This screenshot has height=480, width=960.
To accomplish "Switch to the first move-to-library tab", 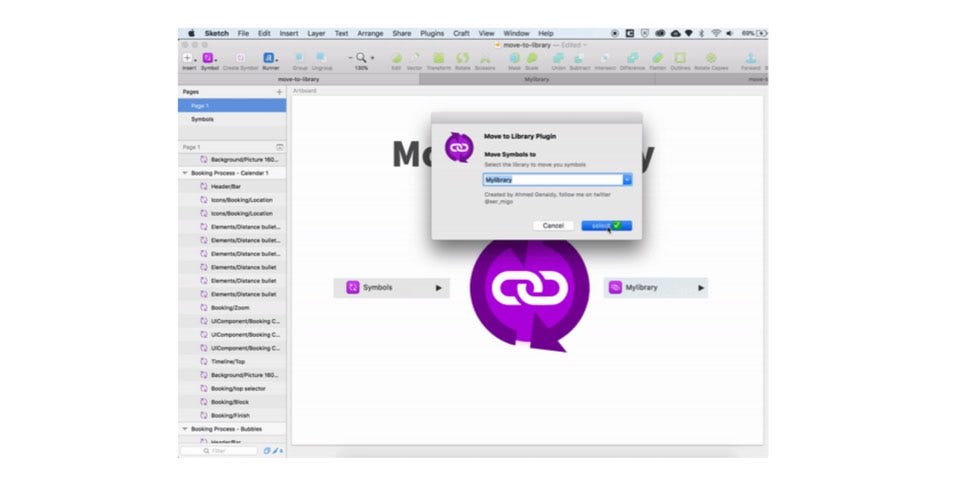I will 299,80.
